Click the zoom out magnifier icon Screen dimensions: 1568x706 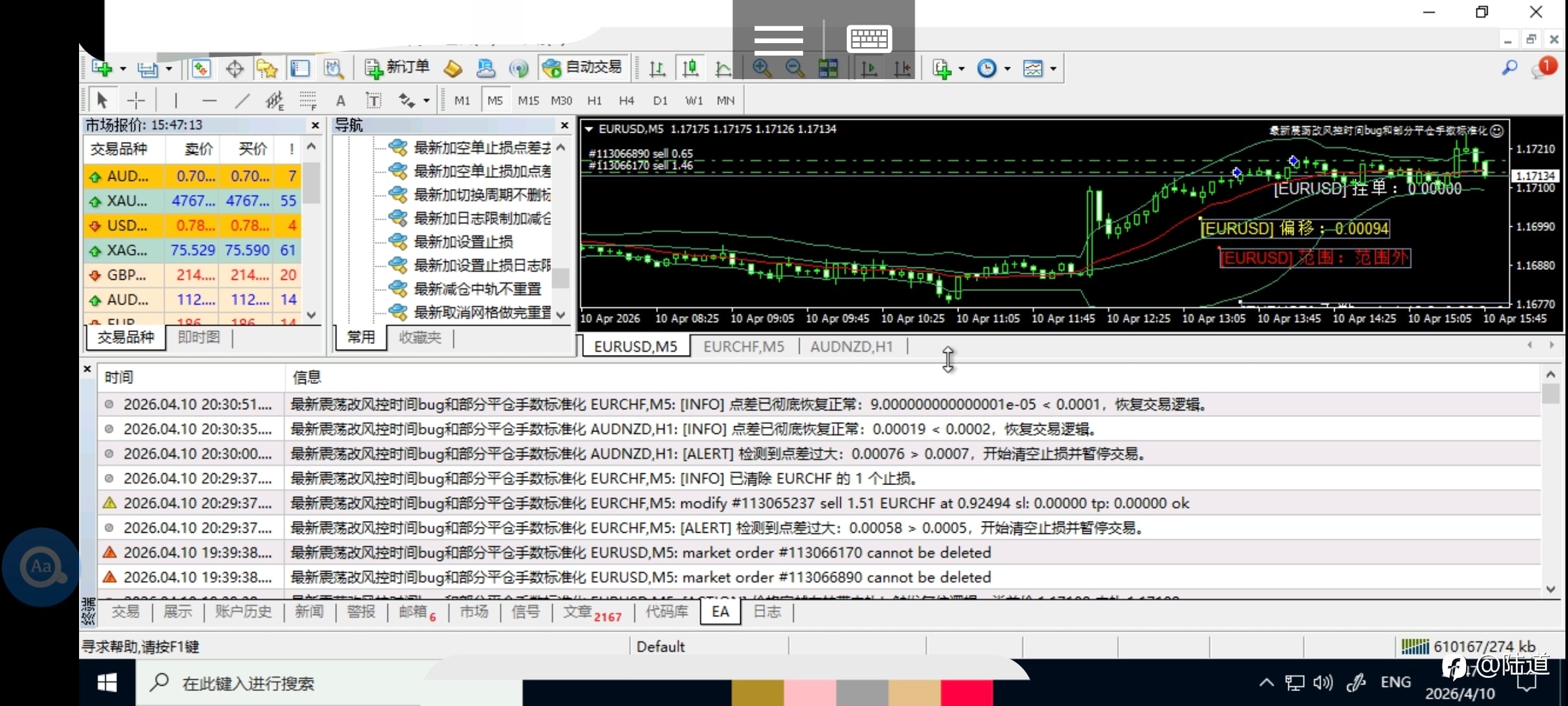[794, 68]
